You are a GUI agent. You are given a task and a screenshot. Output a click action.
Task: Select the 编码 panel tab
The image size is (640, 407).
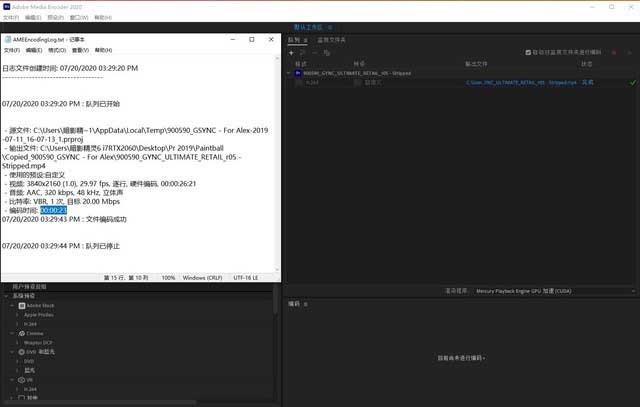294,304
